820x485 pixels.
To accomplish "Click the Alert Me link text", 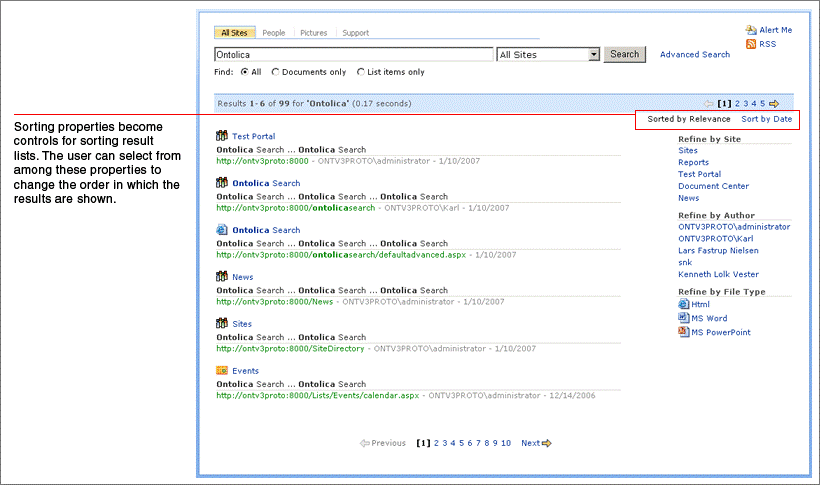I will coord(776,30).
